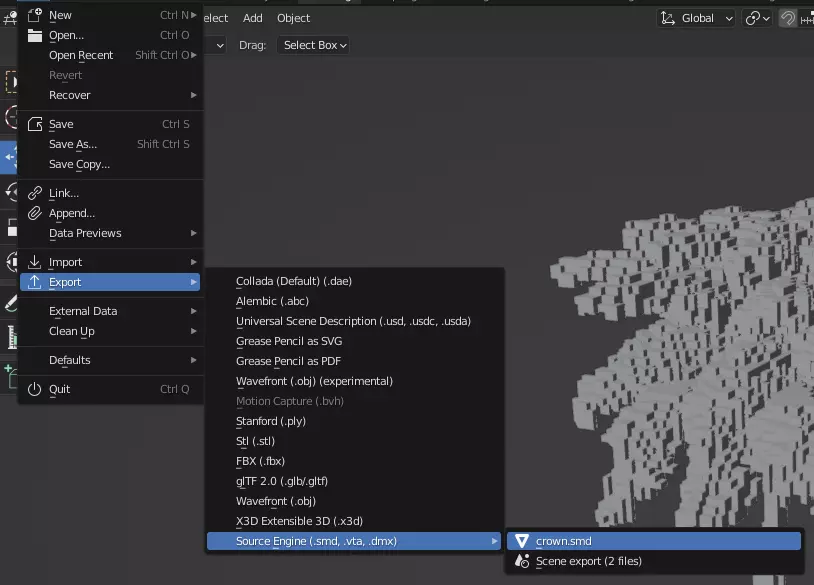Click the Open folder icon
The image size is (814, 585).
[x=35, y=35]
